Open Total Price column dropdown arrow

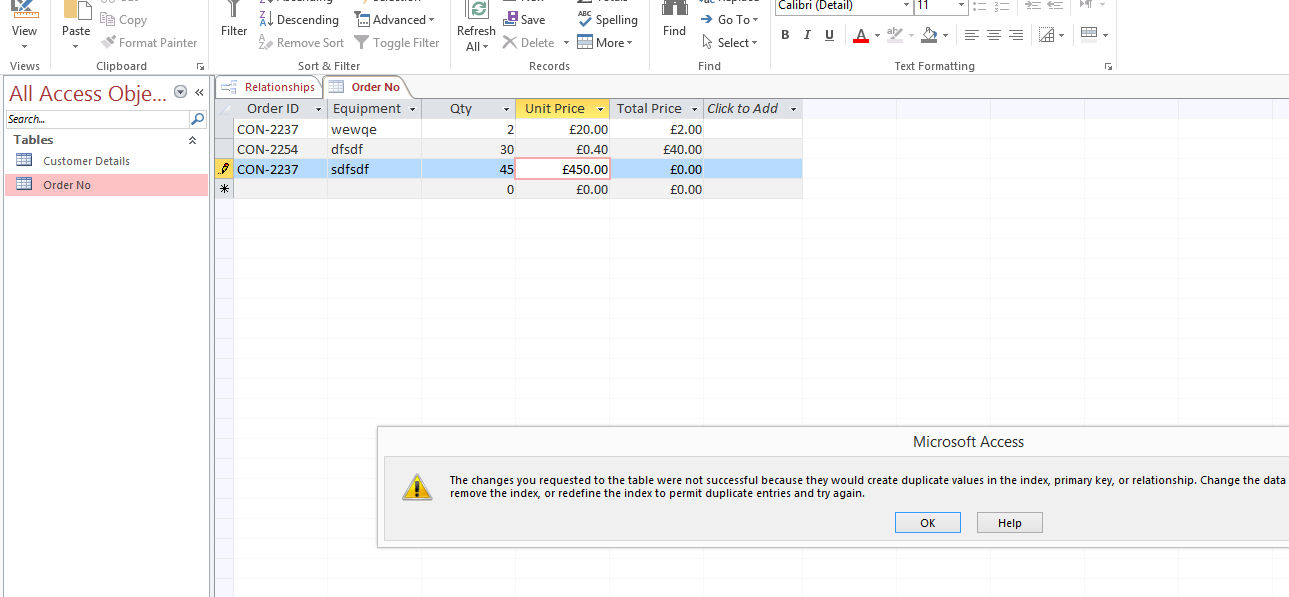[x=695, y=109]
